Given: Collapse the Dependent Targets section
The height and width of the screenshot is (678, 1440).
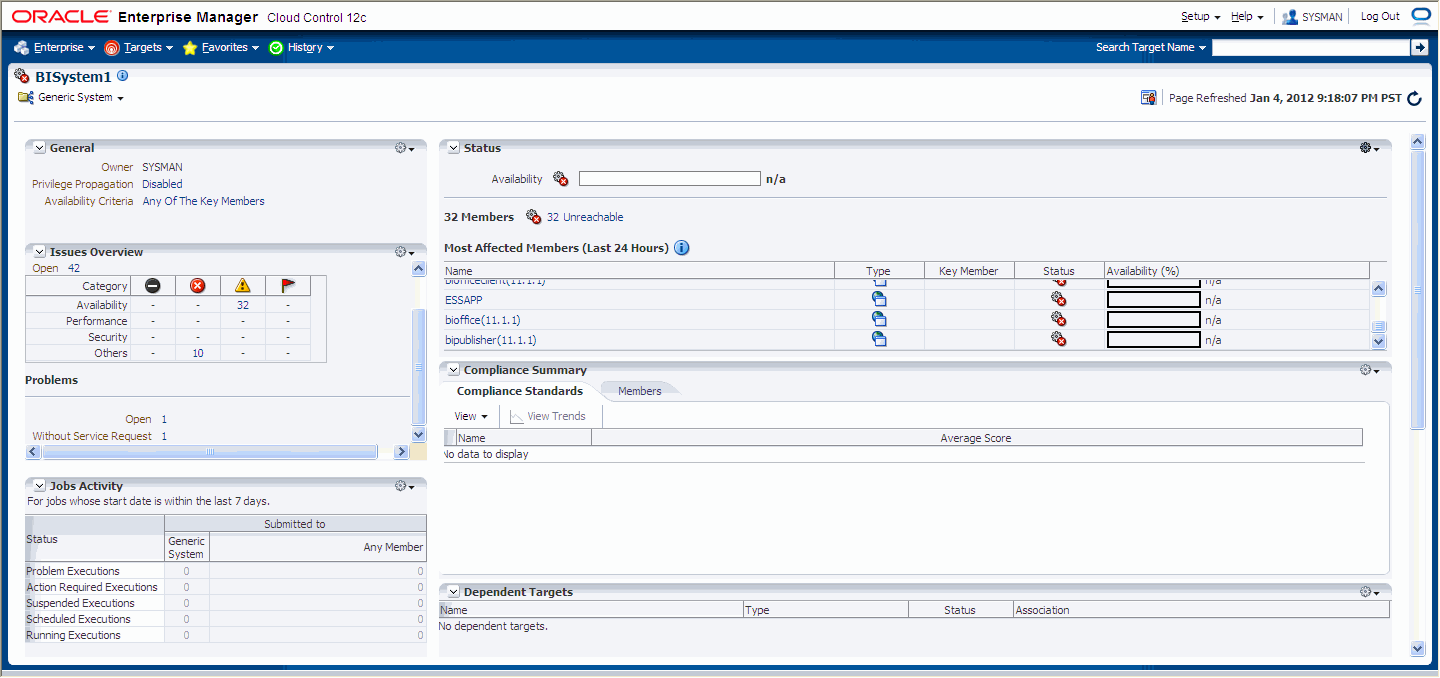Looking at the screenshot, I should pos(454,592).
